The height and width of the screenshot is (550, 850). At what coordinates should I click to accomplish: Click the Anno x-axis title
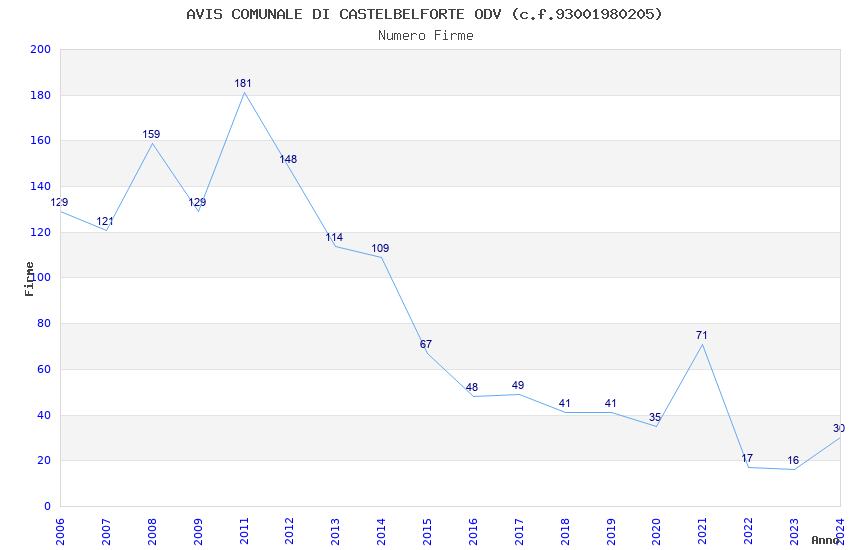click(x=825, y=540)
